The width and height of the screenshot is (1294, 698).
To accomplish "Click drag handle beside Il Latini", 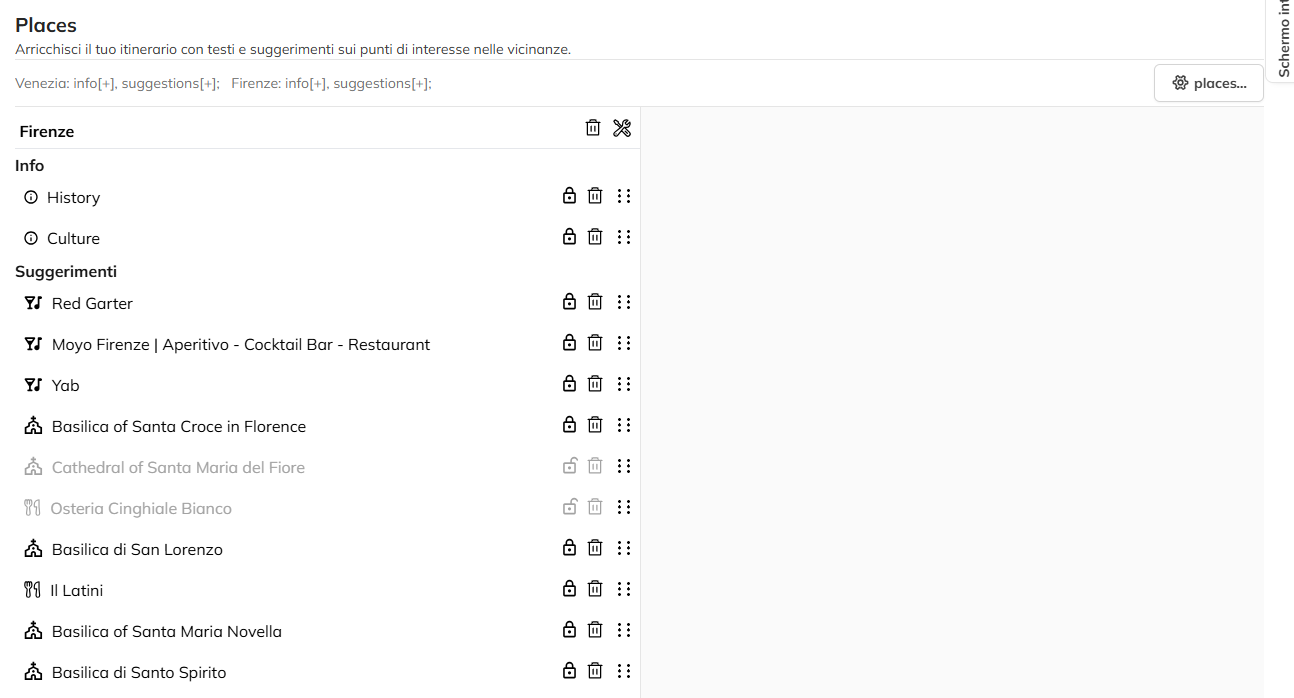I will [624, 589].
